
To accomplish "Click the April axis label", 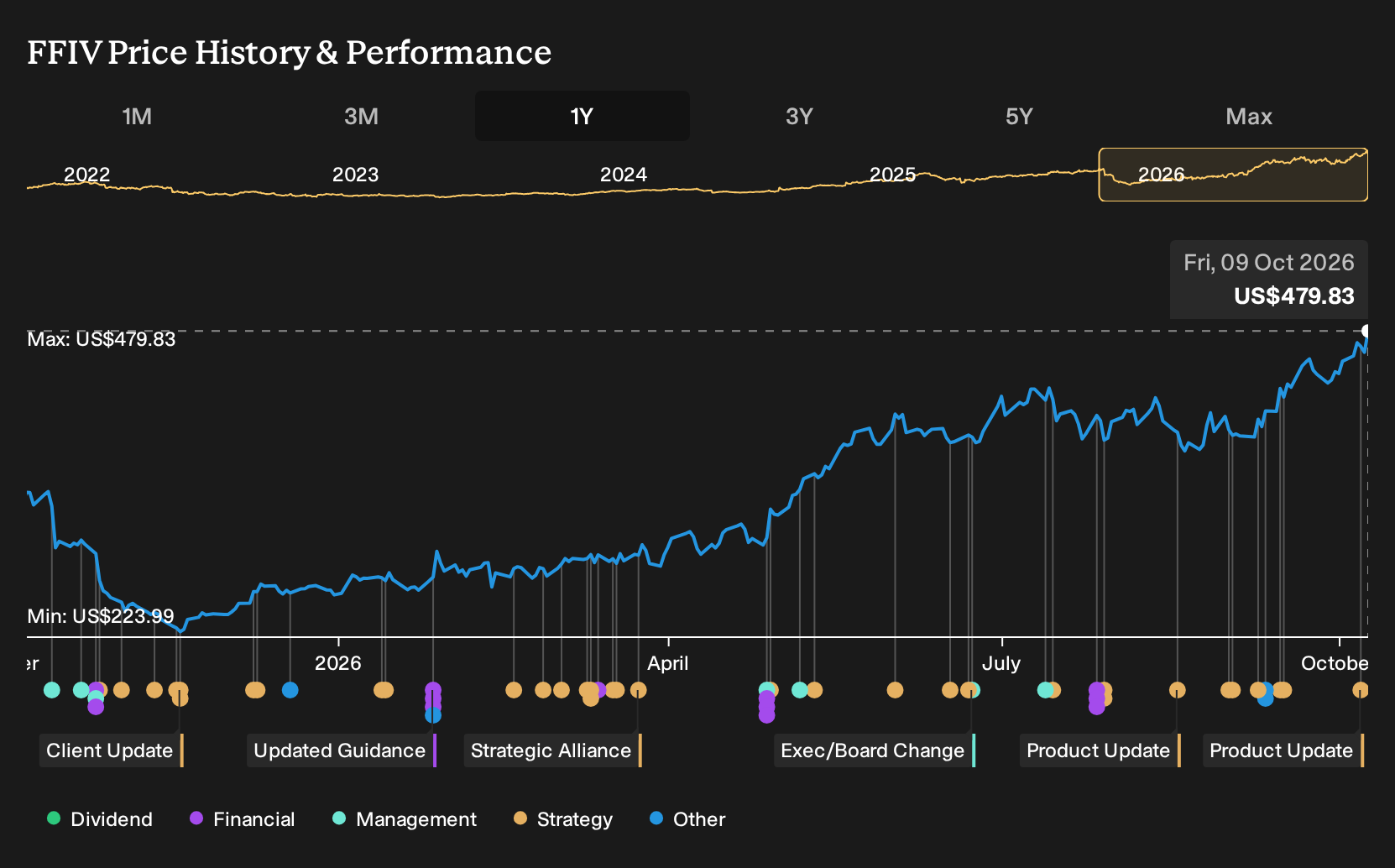I will [x=668, y=663].
